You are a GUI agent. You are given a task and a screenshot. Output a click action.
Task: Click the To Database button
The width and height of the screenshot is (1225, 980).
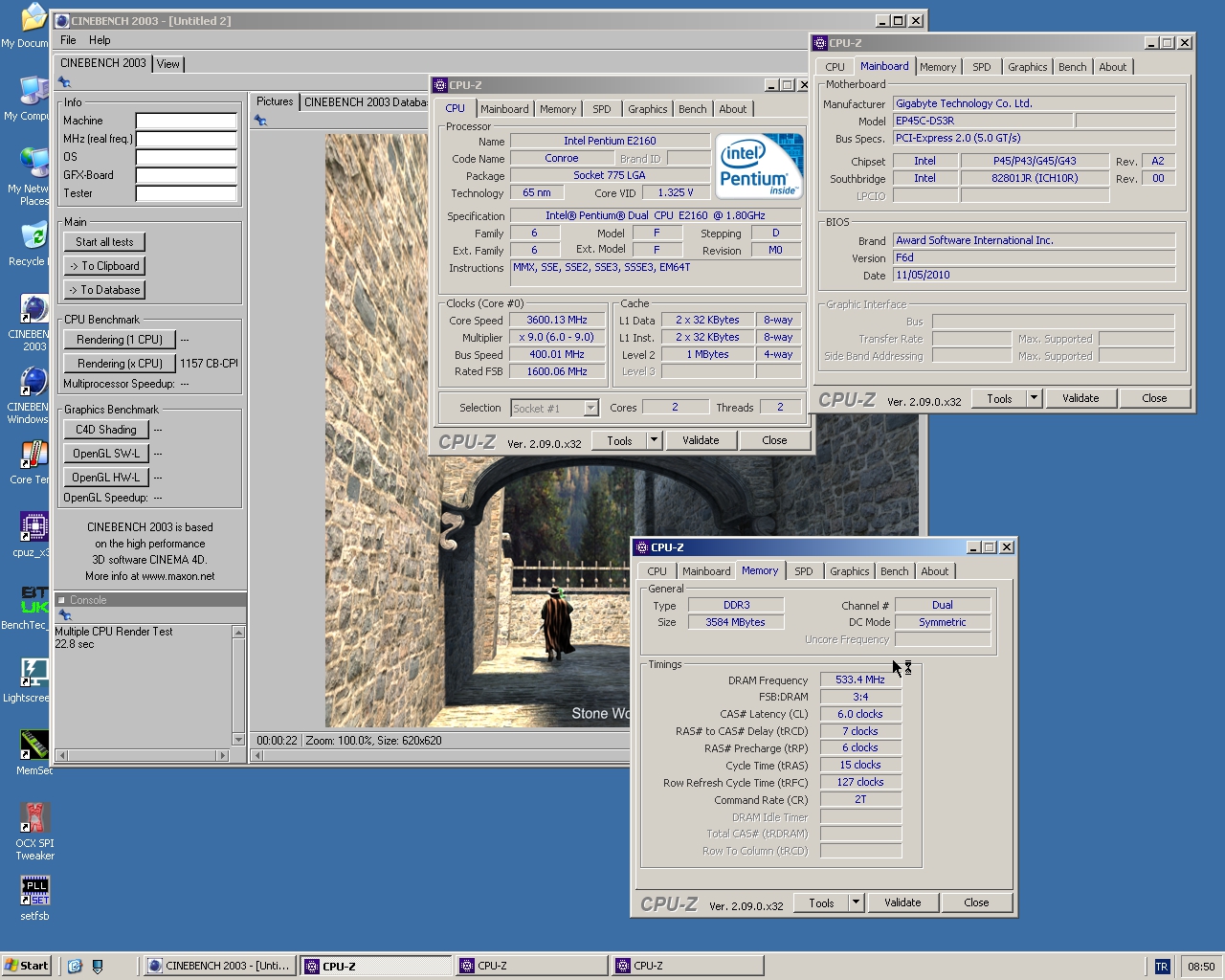[x=104, y=290]
